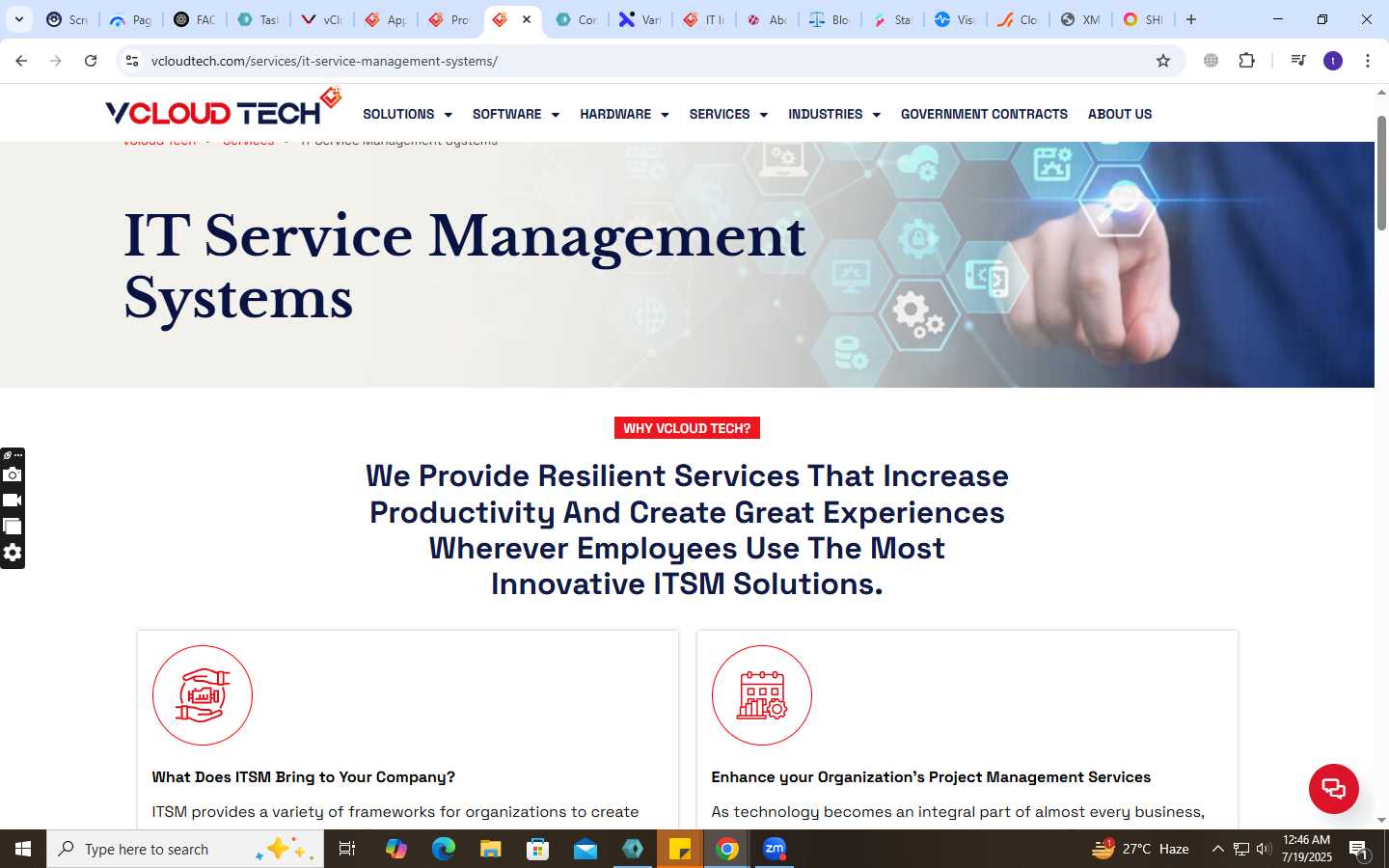Switch to the 'Scr' tab
1389x868 pixels.
[x=67, y=19]
